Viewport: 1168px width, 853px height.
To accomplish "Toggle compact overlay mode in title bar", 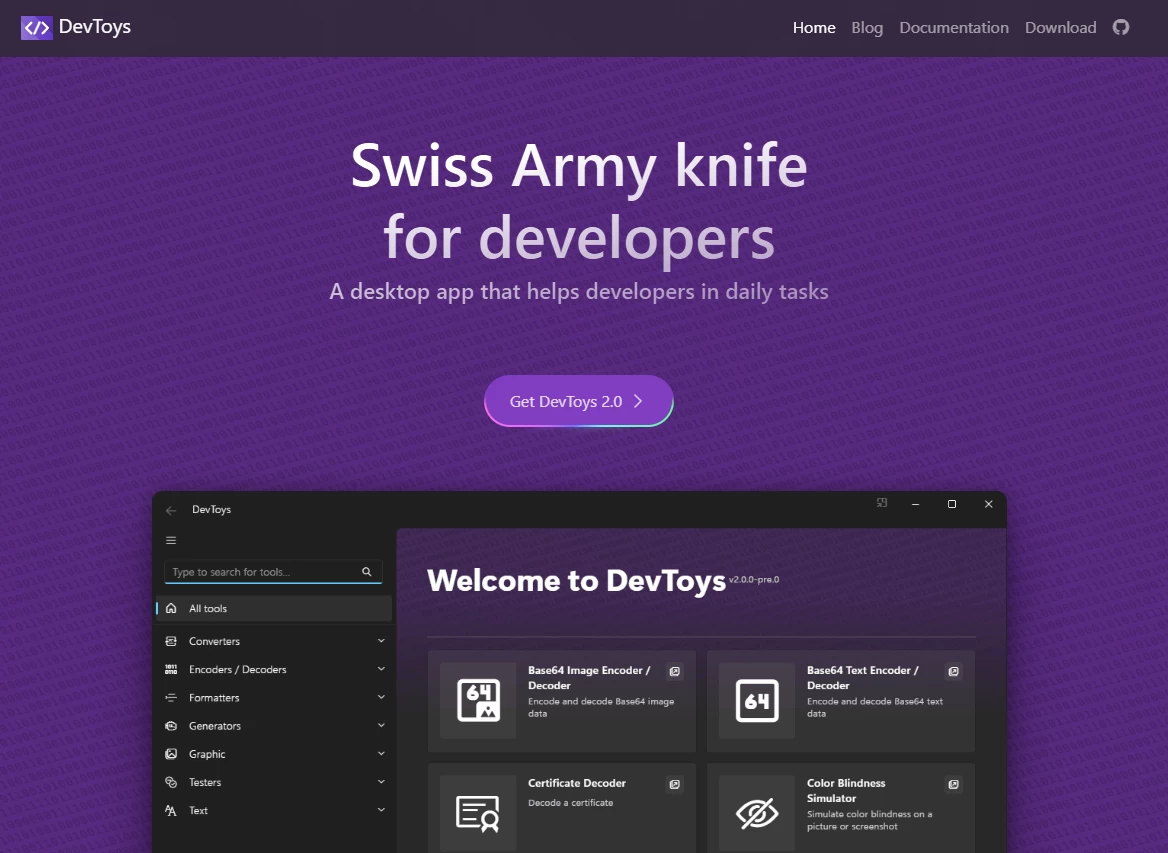I will (x=882, y=504).
